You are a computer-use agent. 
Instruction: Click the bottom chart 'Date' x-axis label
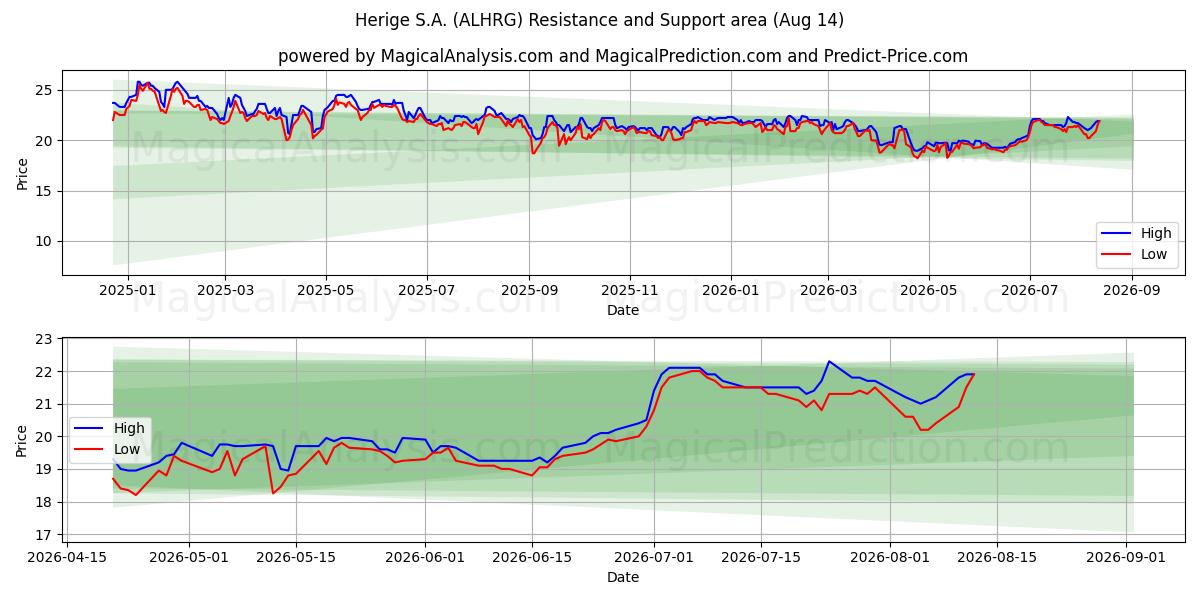coord(623,578)
